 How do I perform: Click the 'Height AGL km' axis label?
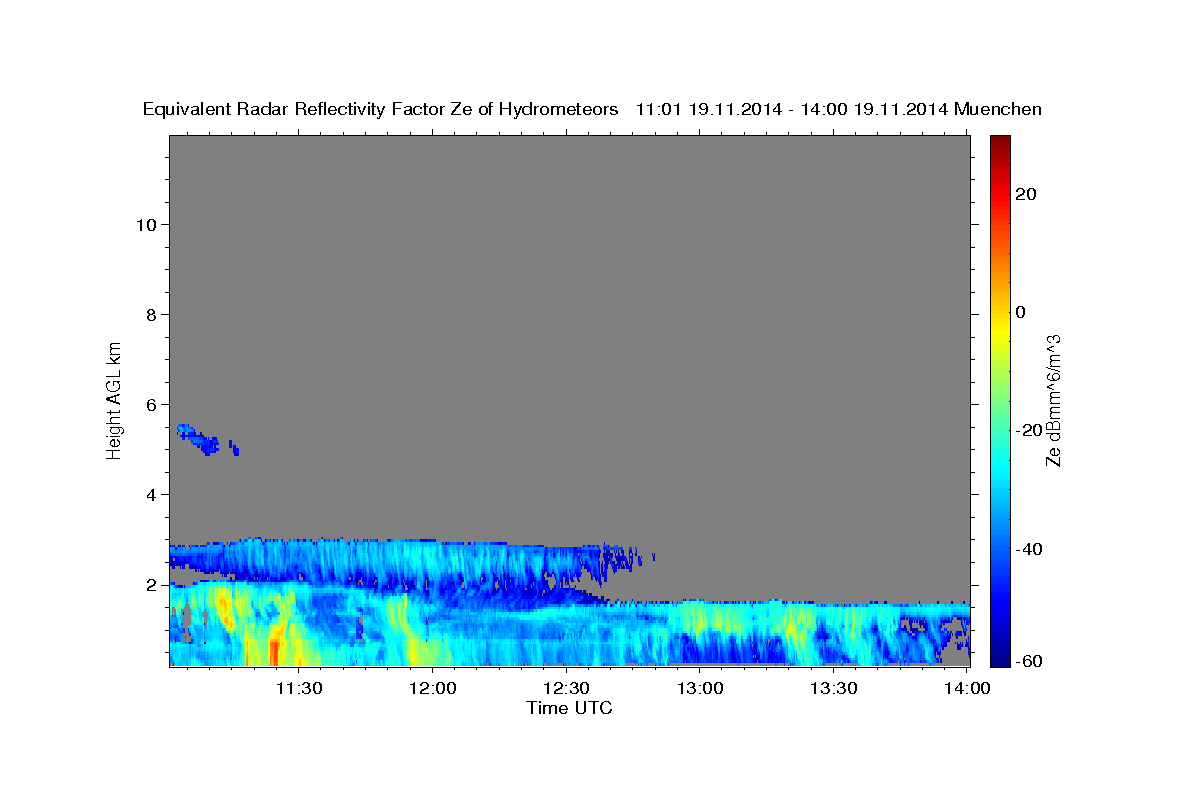pyautogui.click(x=114, y=399)
